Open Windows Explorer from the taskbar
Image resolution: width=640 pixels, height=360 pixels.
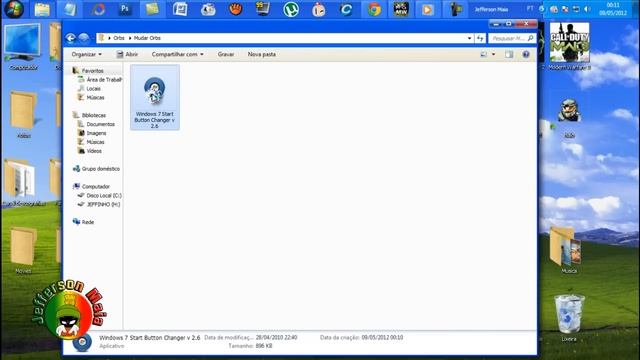click(x=42, y=9)
